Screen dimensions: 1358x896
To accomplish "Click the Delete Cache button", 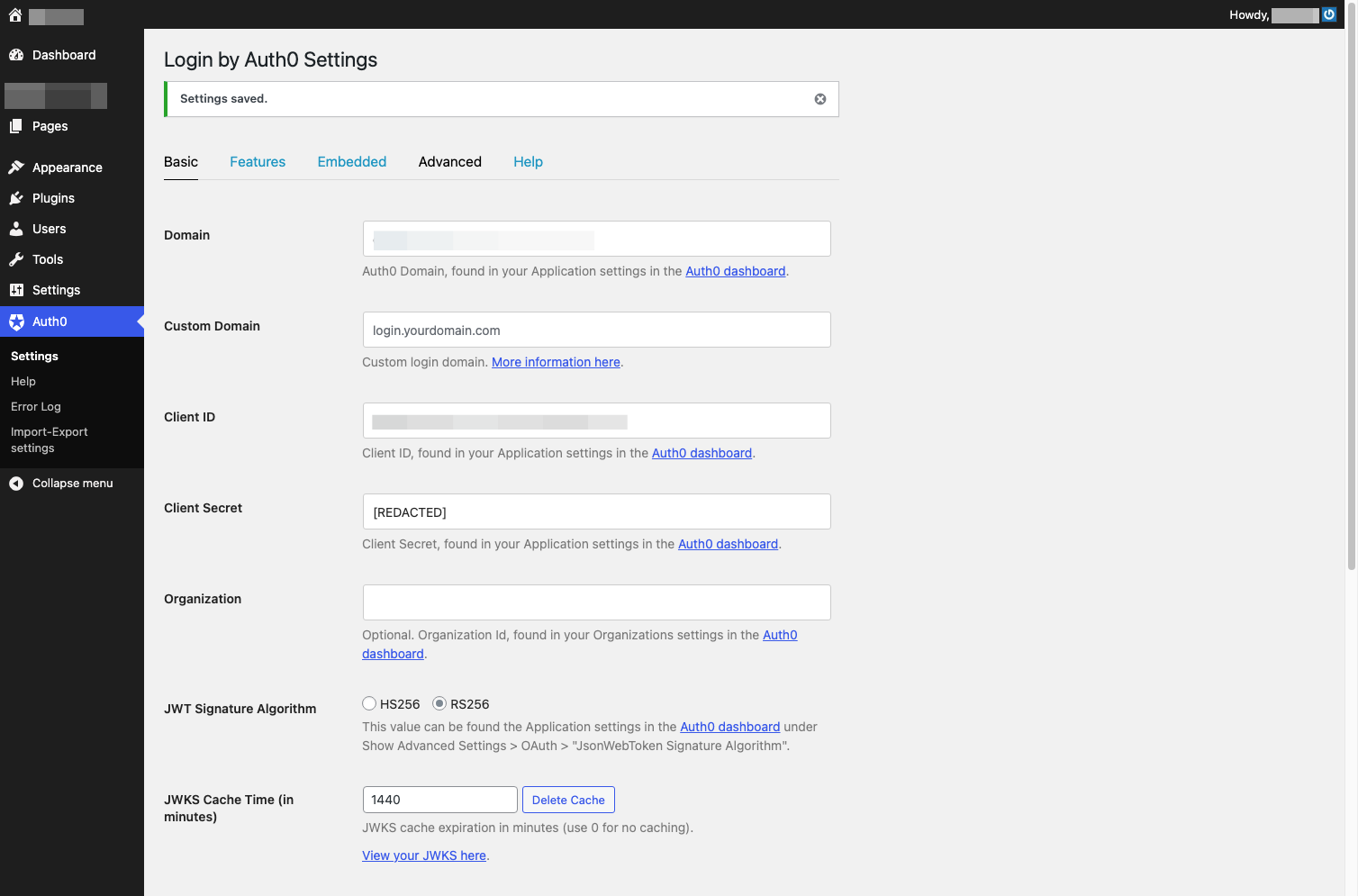I will 568,800.
